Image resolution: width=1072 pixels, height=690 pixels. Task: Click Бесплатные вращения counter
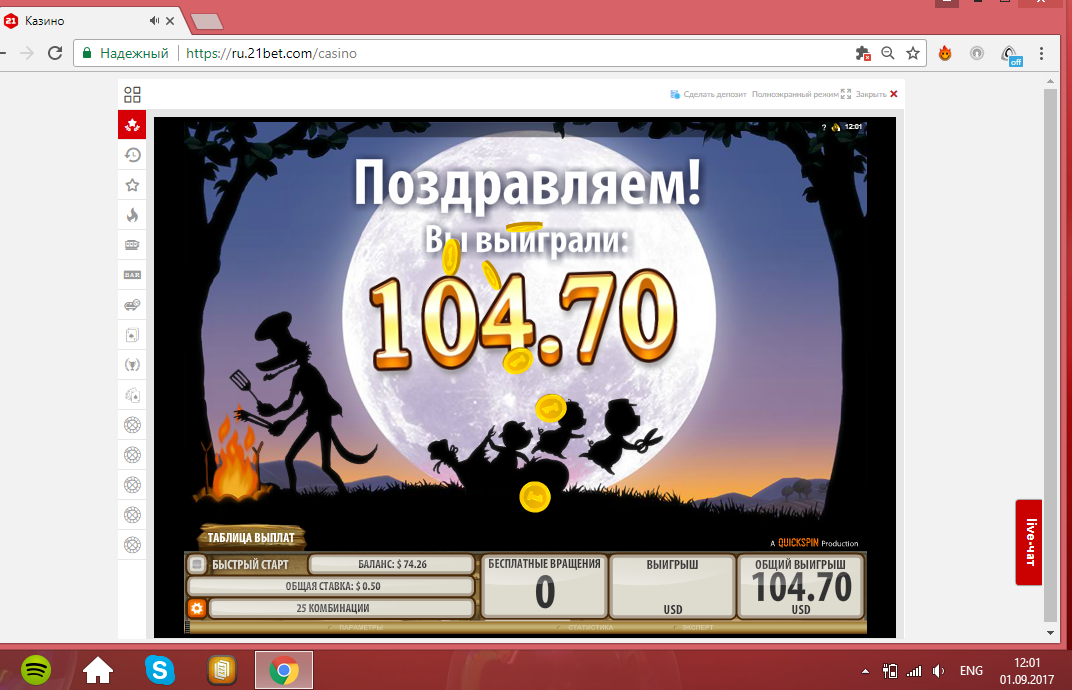coord(544,586)
